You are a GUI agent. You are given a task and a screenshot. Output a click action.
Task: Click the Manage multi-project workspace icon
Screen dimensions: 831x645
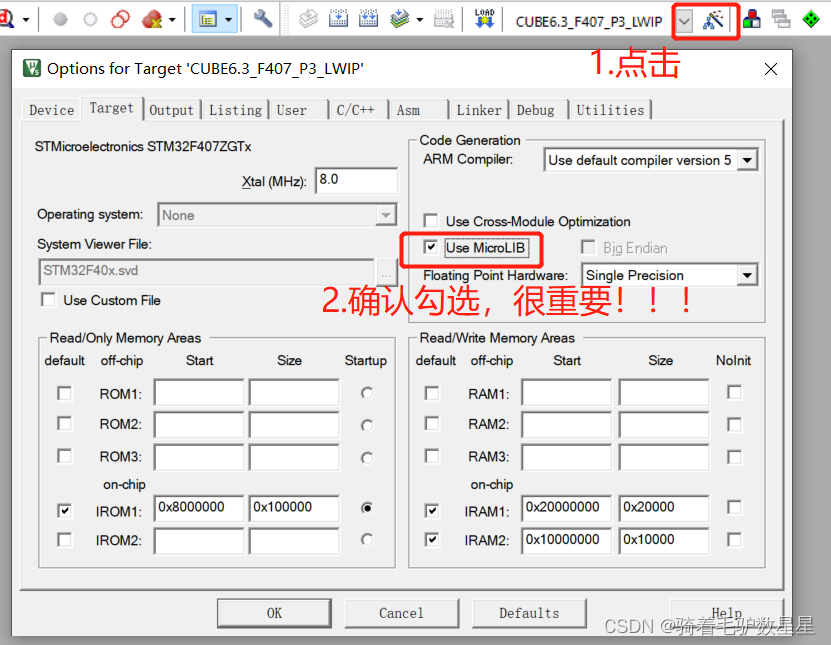tap(781, 20)
